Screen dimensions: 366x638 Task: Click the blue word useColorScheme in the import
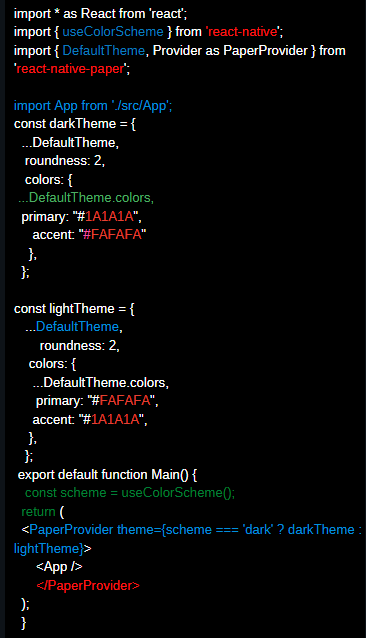pyautogui.click(x=113, y=32)
